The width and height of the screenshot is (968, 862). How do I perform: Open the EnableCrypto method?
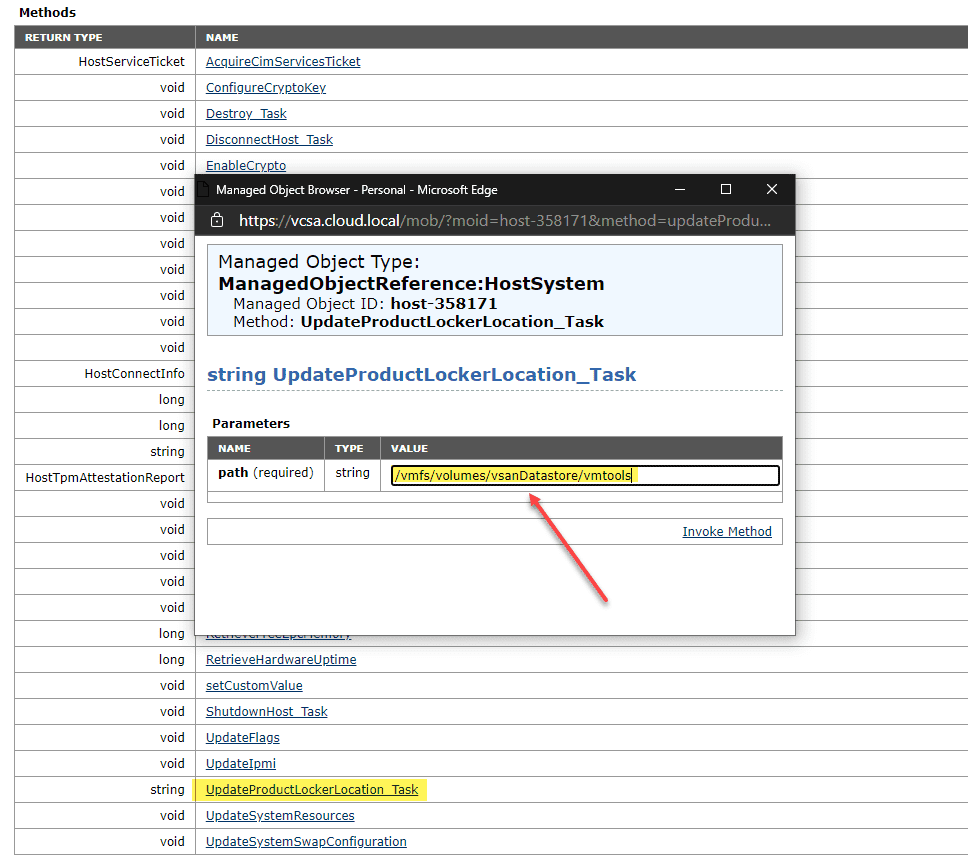click(245, 165)
